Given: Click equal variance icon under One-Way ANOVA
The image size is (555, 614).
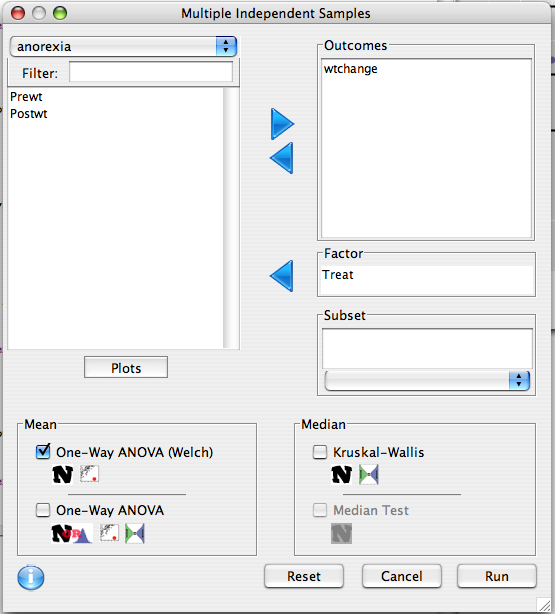Looking at the screenshot, I should pos(135,533).
